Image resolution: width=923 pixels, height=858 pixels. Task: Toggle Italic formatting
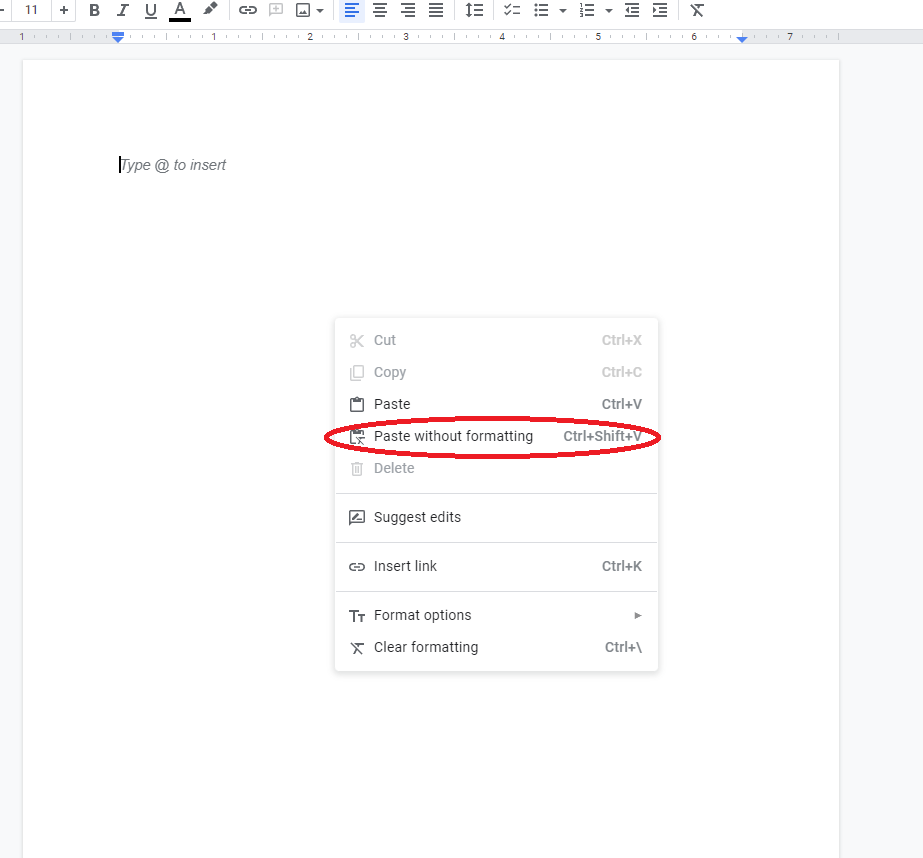click(122, 10)
